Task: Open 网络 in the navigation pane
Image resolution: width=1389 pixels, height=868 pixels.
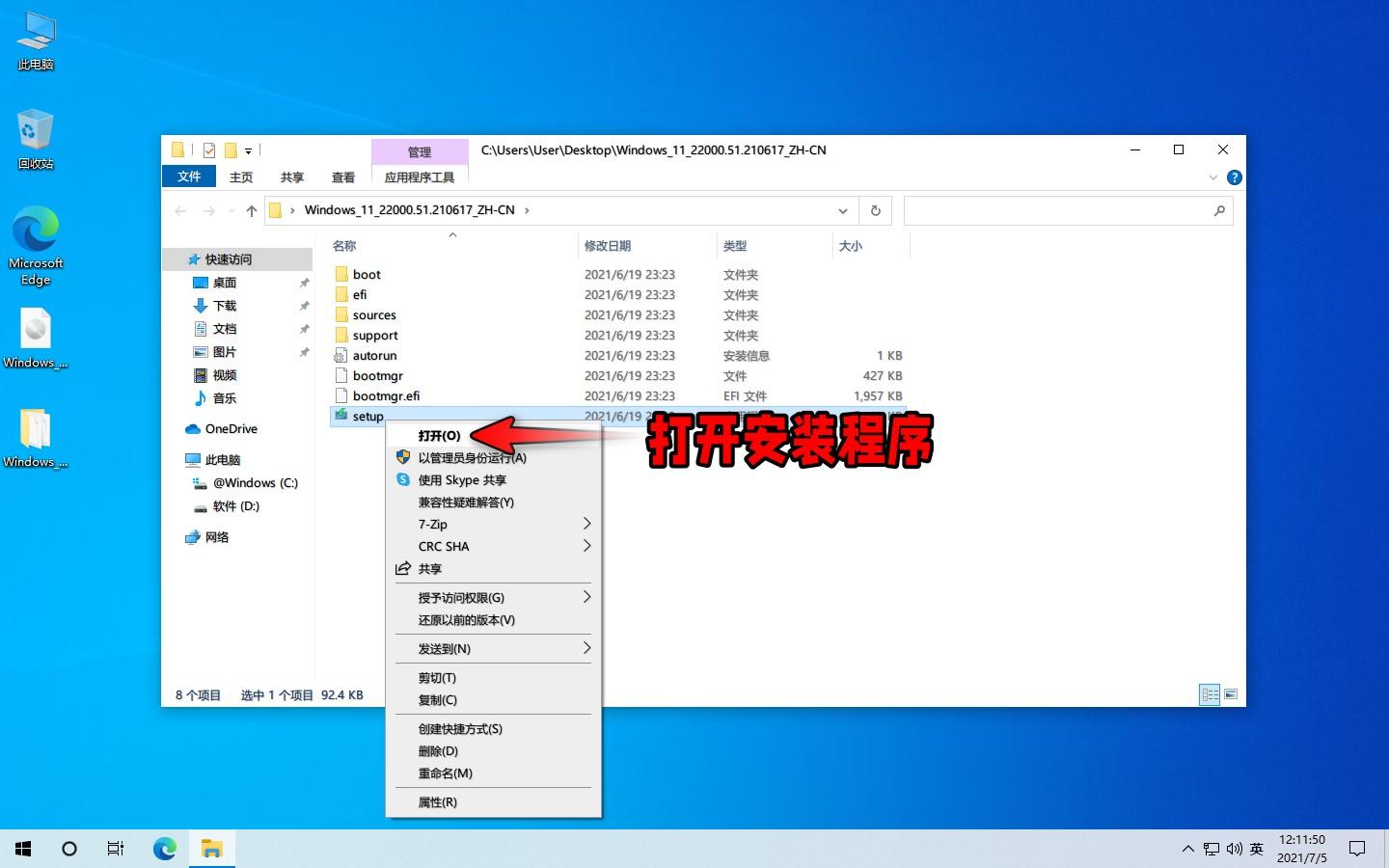Action: click(216, 537)
